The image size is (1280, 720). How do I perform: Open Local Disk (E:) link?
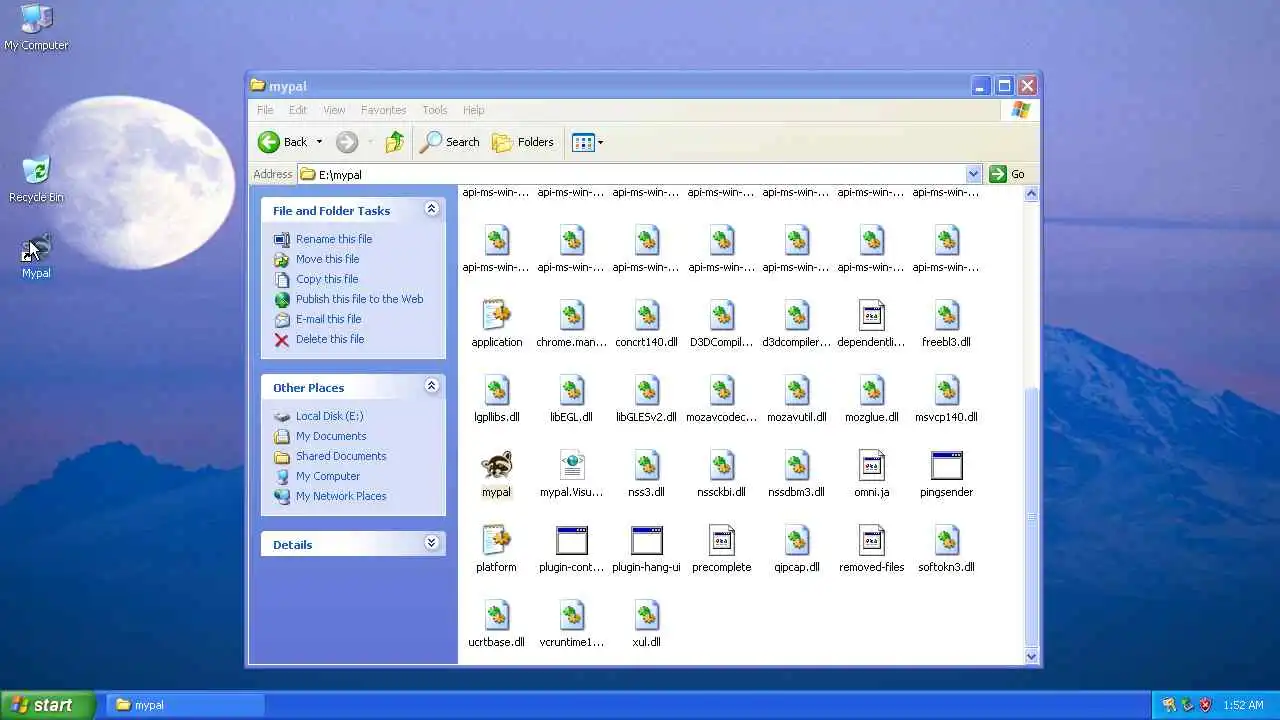pos(329,416)
